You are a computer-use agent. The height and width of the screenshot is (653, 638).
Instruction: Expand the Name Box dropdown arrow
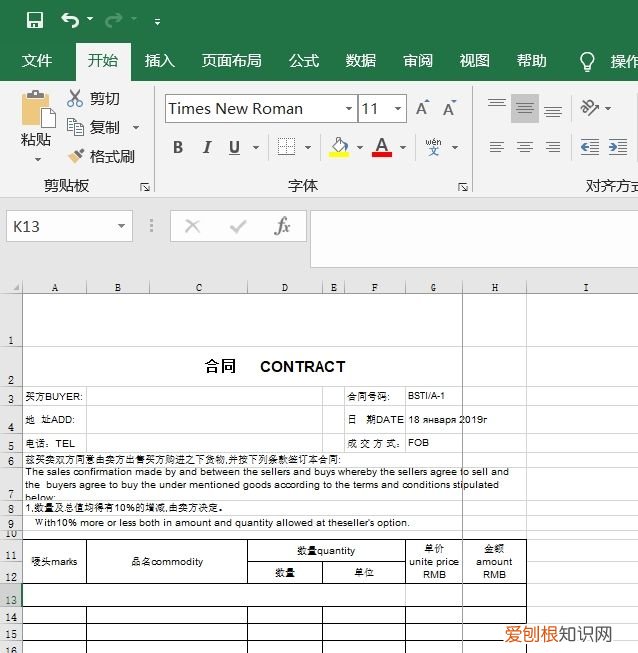[x=121, y=226]
